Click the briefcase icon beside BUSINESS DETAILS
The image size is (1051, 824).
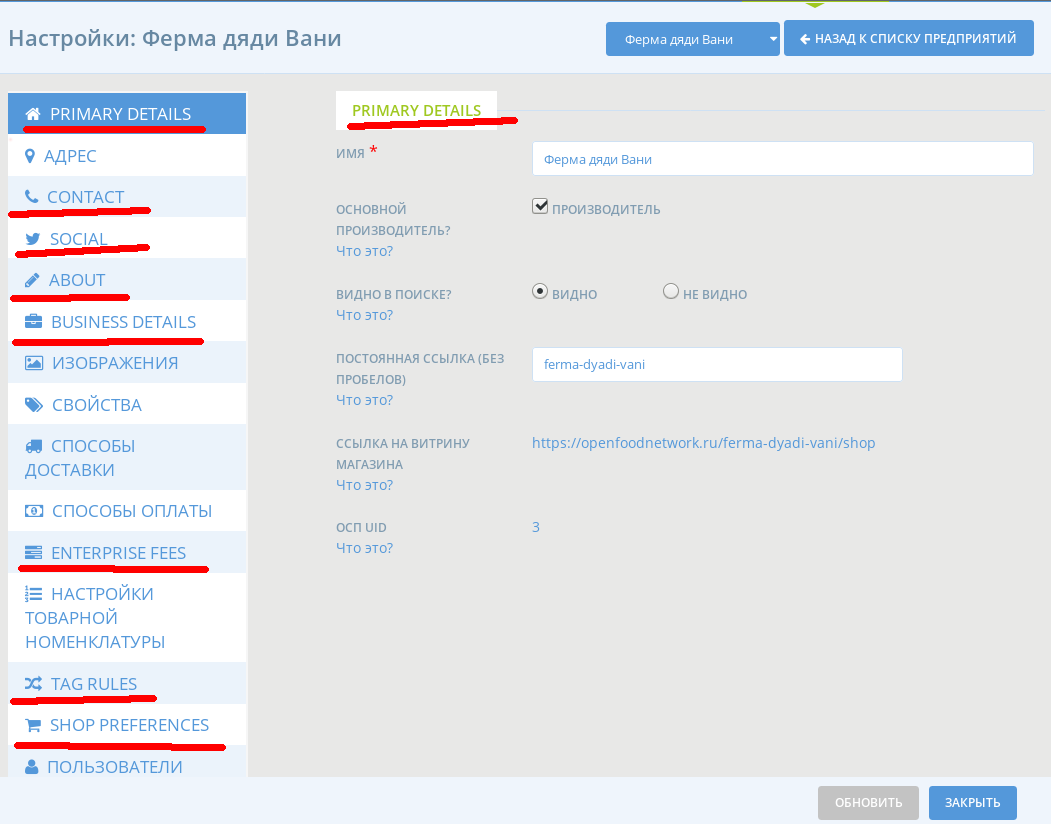34,321
